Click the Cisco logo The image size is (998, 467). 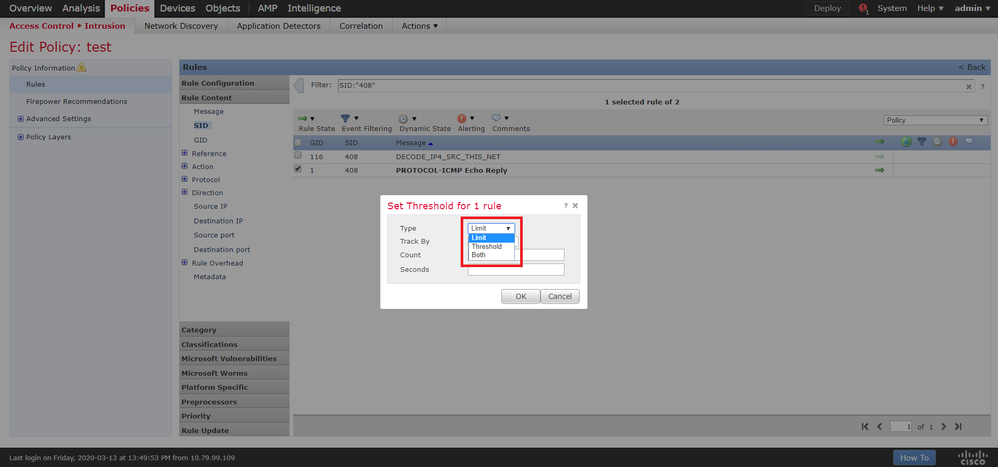pos(971,457)
